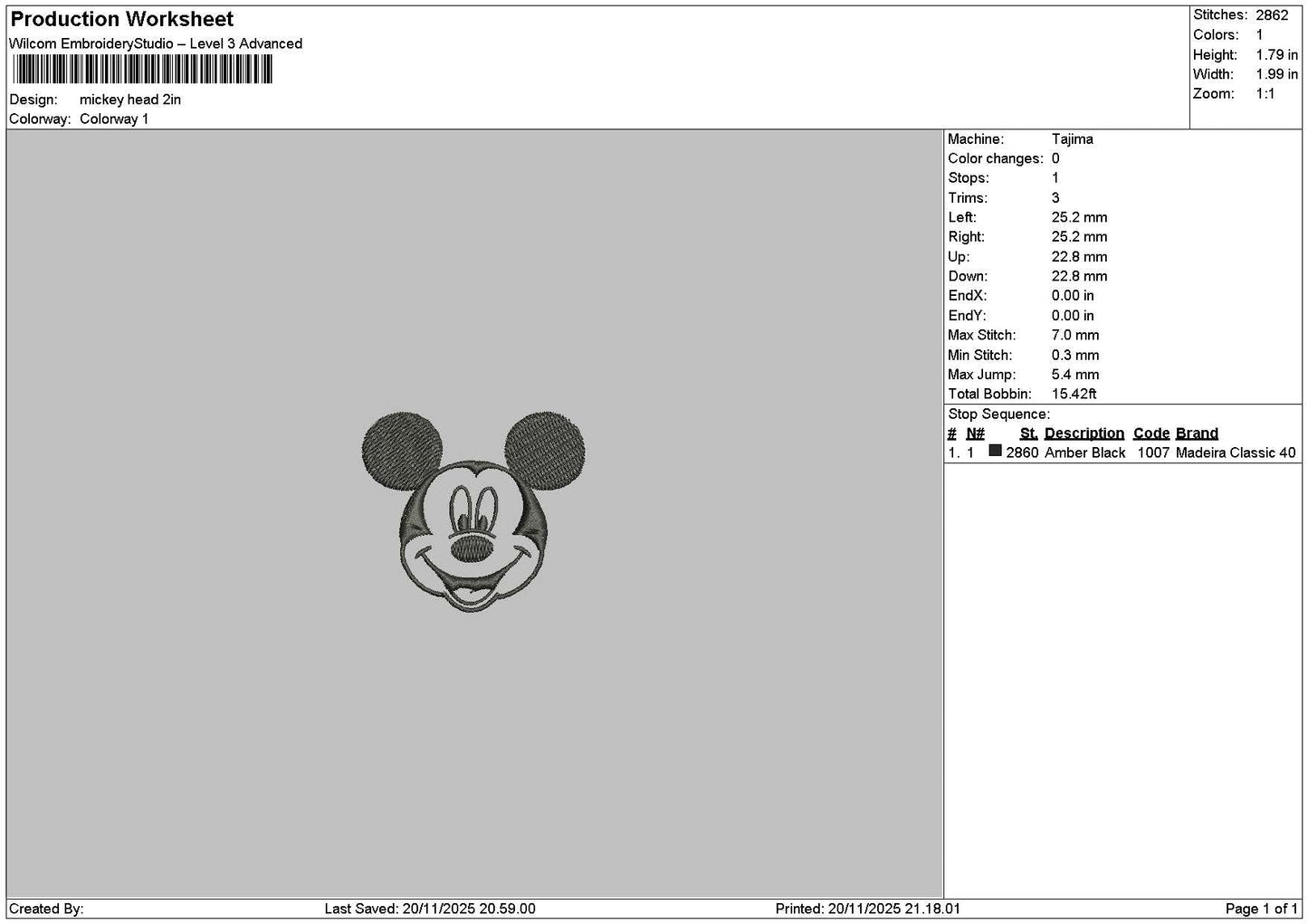This screenshot has width=1308, height=924.
Task: Click the 'Description' column header
Action: point(1084,433)
